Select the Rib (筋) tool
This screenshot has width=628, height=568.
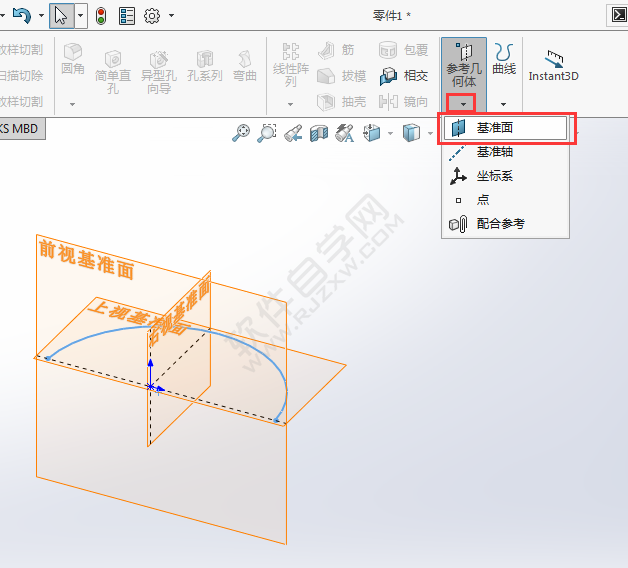pyautogui.click(x=336, y=50)
